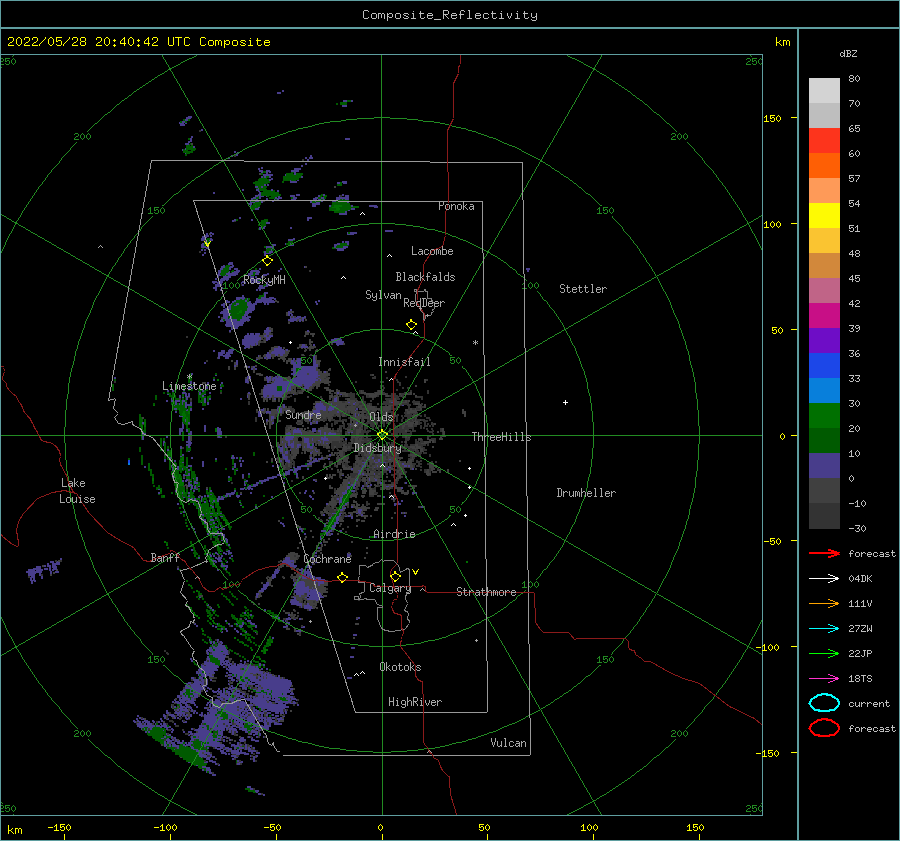Click the Calgary city label
The image size is (900, 841).
pos(390,588)
